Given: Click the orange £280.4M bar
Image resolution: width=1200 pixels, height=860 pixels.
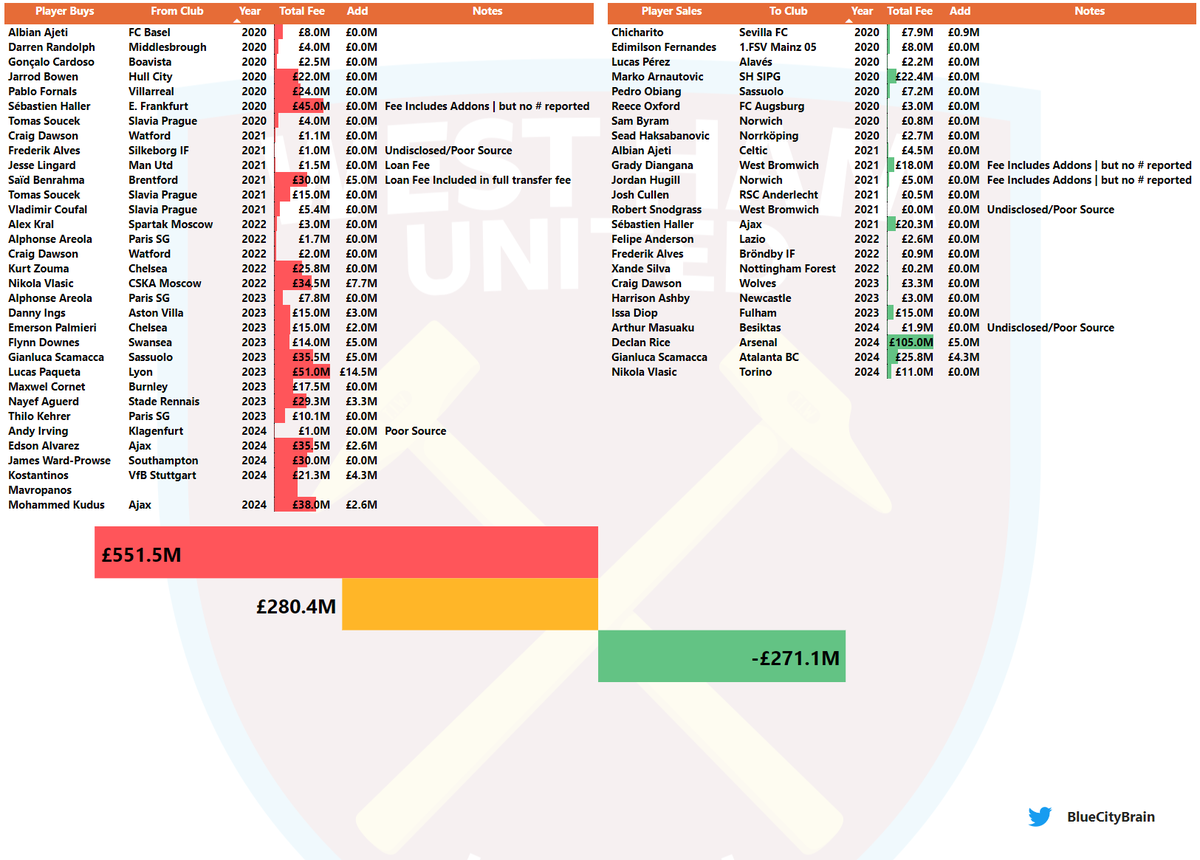Looking at the screenshot, I should 468,604.
